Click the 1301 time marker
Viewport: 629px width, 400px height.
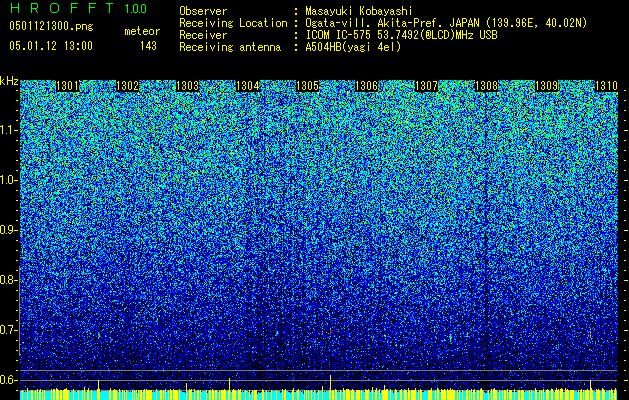(x=67, y=86)
